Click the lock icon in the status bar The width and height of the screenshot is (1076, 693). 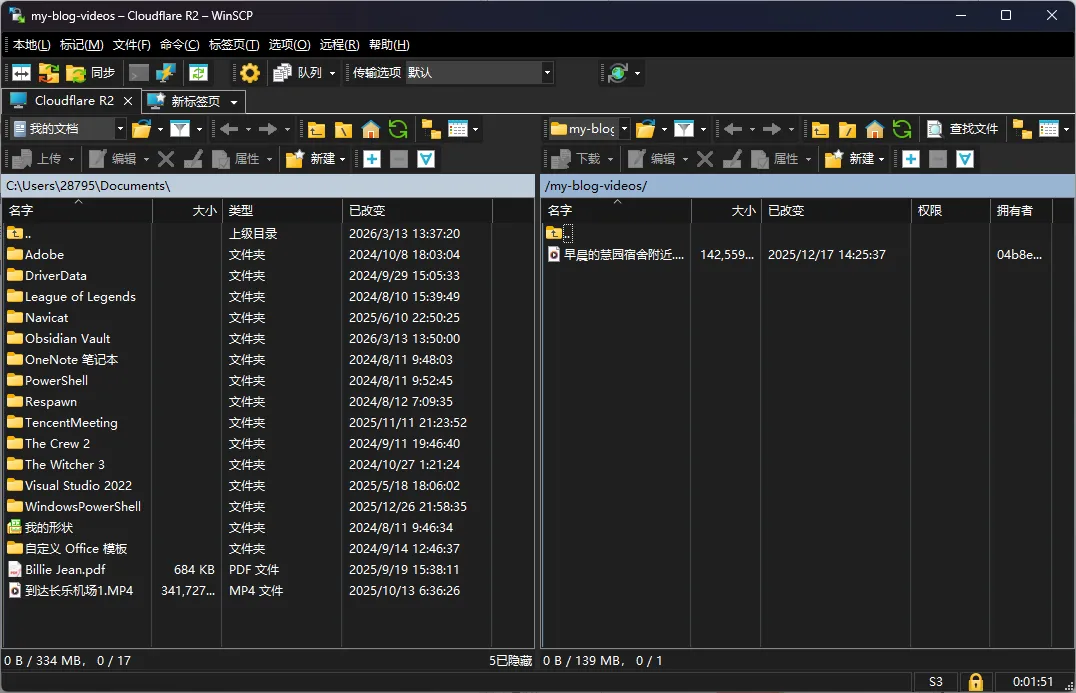(x=977, y=681)
